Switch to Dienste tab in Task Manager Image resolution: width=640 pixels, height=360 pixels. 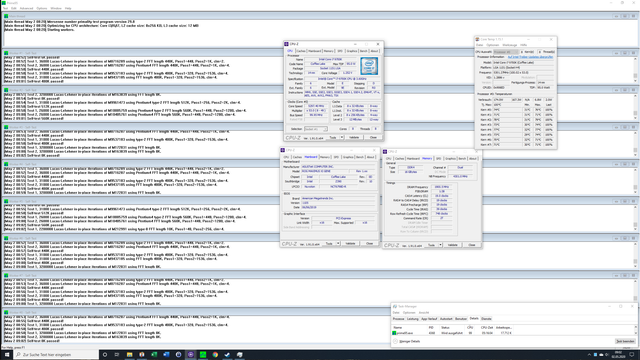(487, 319)
